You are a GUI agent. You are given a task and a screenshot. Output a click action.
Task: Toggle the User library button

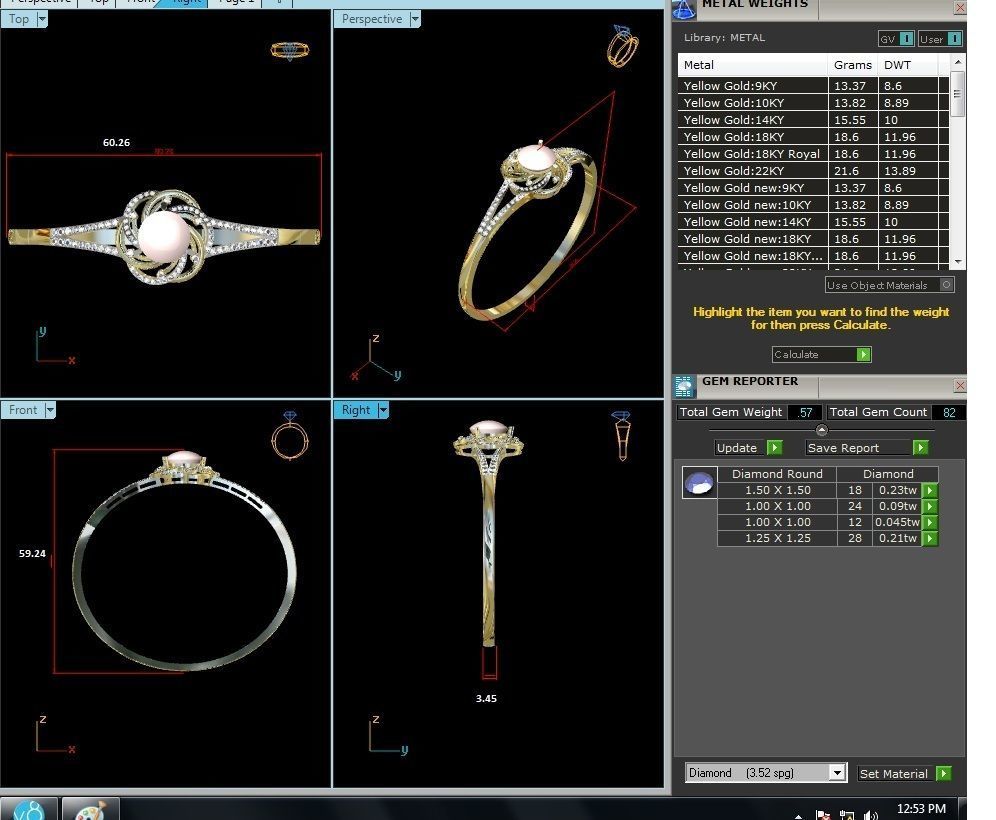(x=941, y=39)
